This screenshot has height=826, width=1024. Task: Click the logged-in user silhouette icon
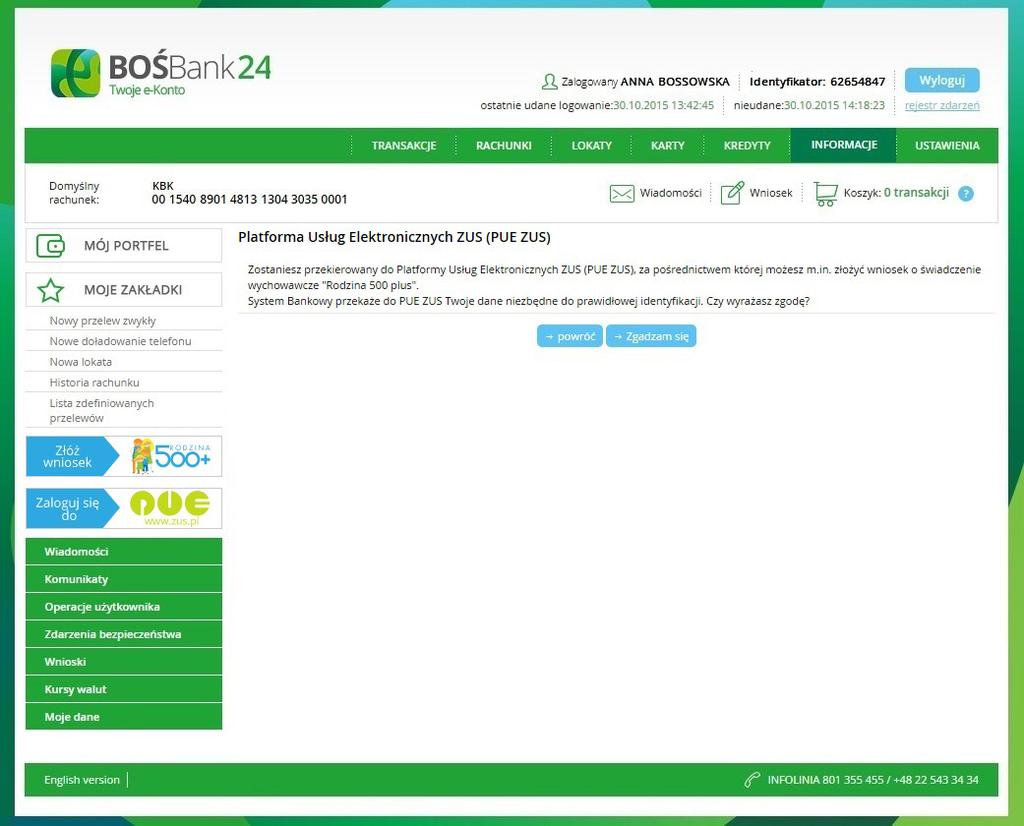tap(549, 82)
